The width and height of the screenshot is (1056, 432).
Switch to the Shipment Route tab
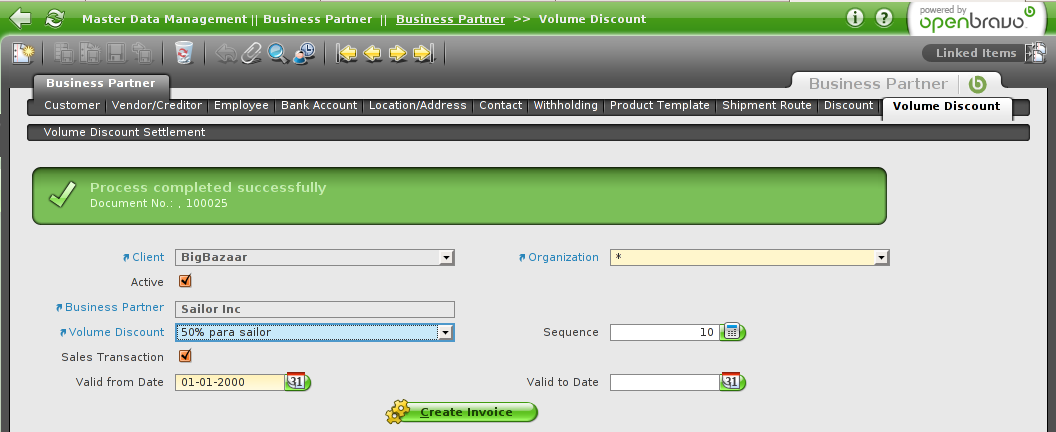pos(766,105)
